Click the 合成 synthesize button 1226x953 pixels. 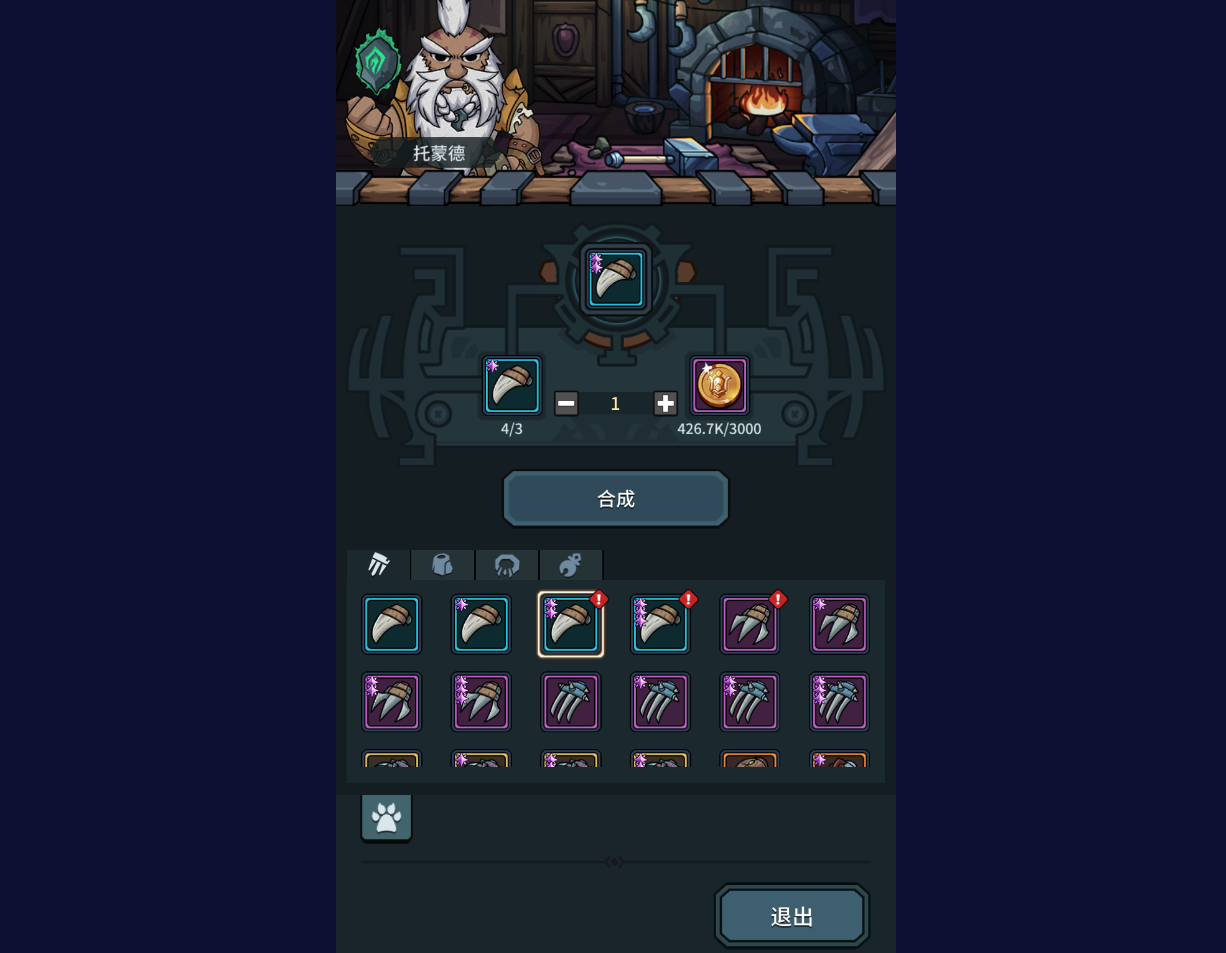615,498
